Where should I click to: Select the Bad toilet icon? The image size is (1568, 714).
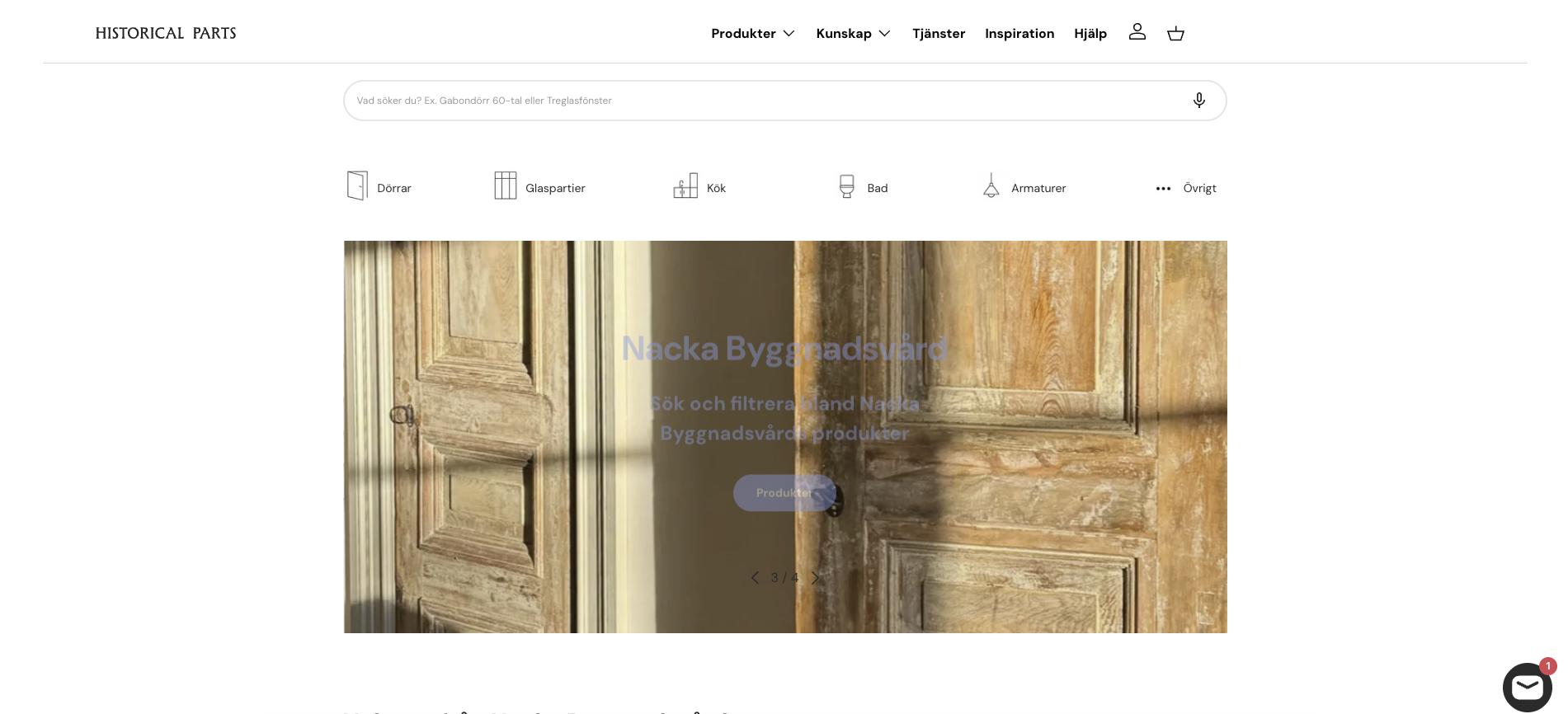[847, 186]
